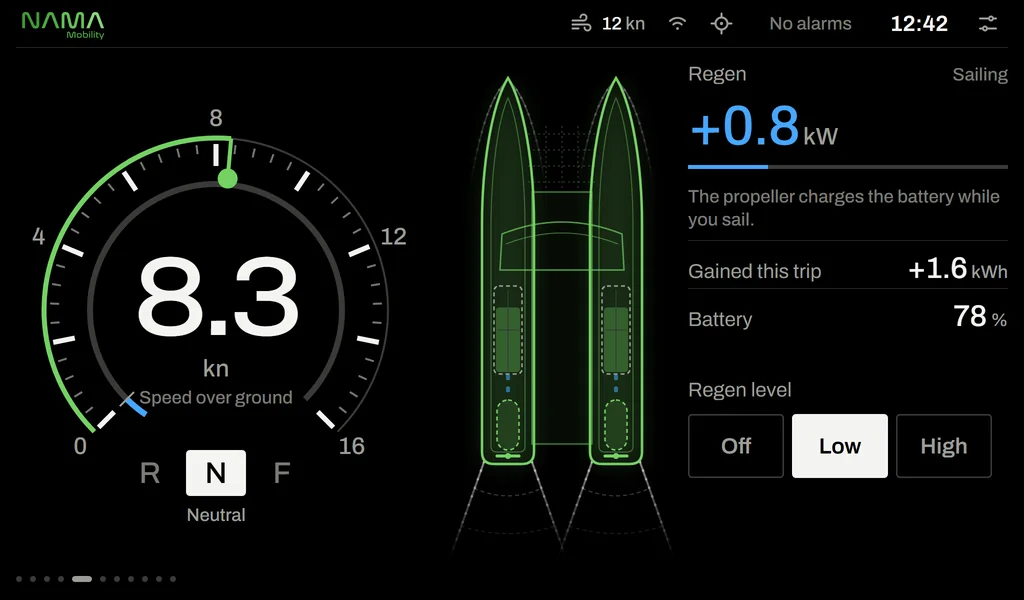Click the NAMA Mobility logo
Viewport: 1024px width, 600px height.
[63, 25]
